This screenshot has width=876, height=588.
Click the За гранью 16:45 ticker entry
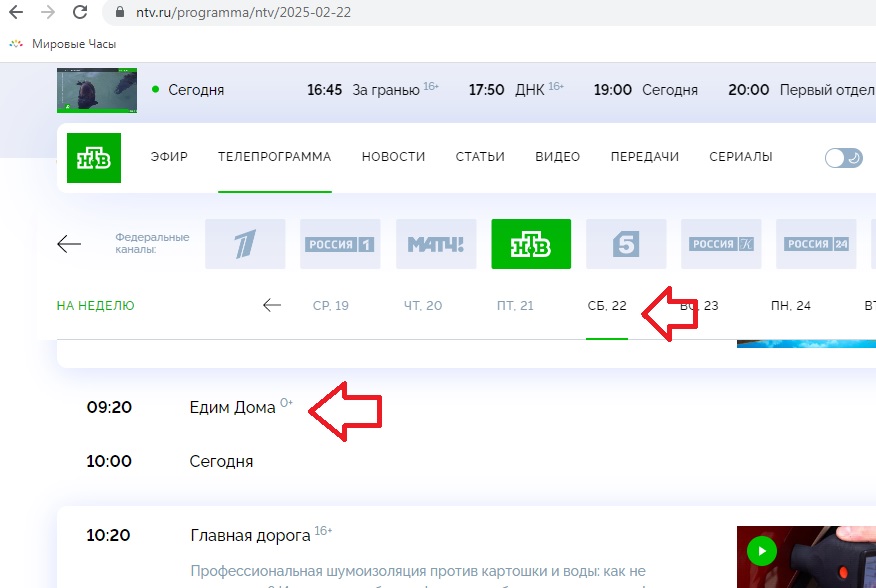point(373,90)
